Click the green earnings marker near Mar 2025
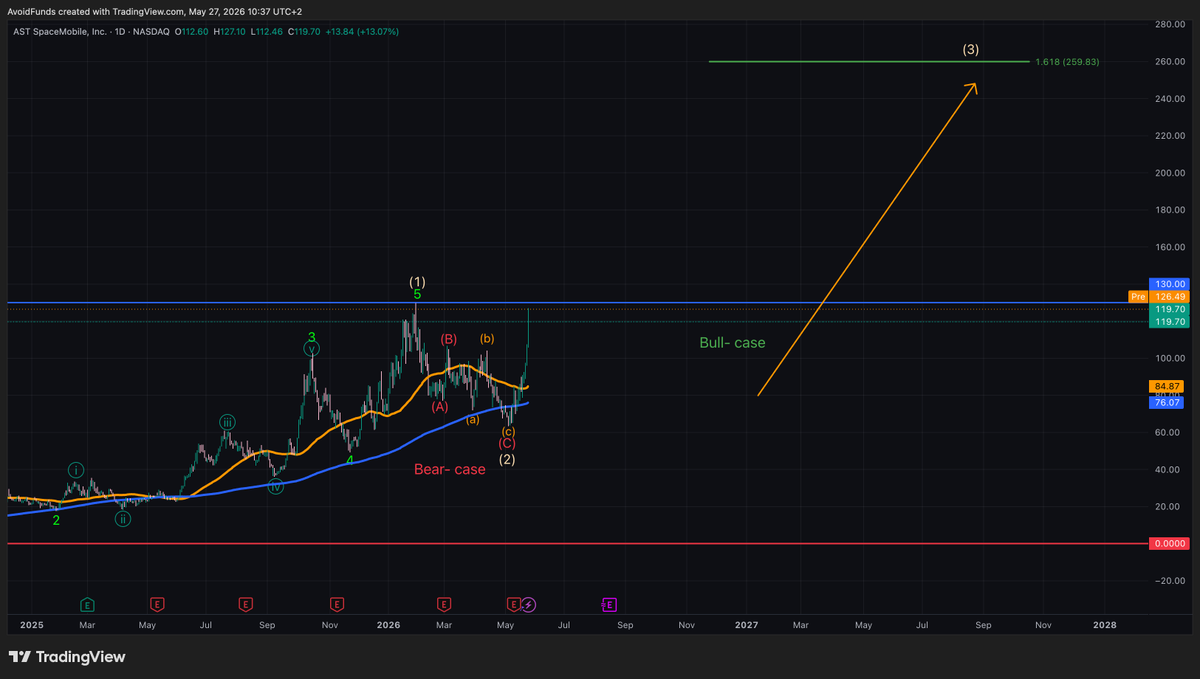This screenshot has width=1200, height=679. (88, 604)
